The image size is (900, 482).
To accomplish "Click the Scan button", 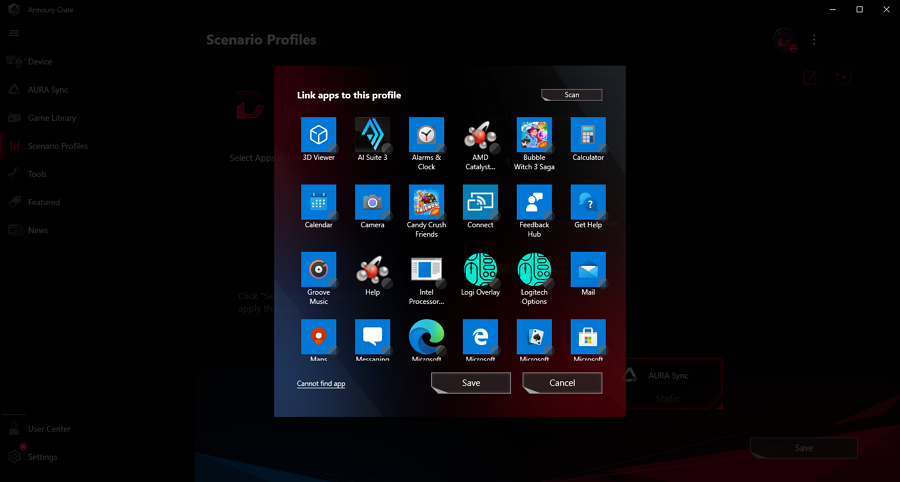I will [572, 95].
